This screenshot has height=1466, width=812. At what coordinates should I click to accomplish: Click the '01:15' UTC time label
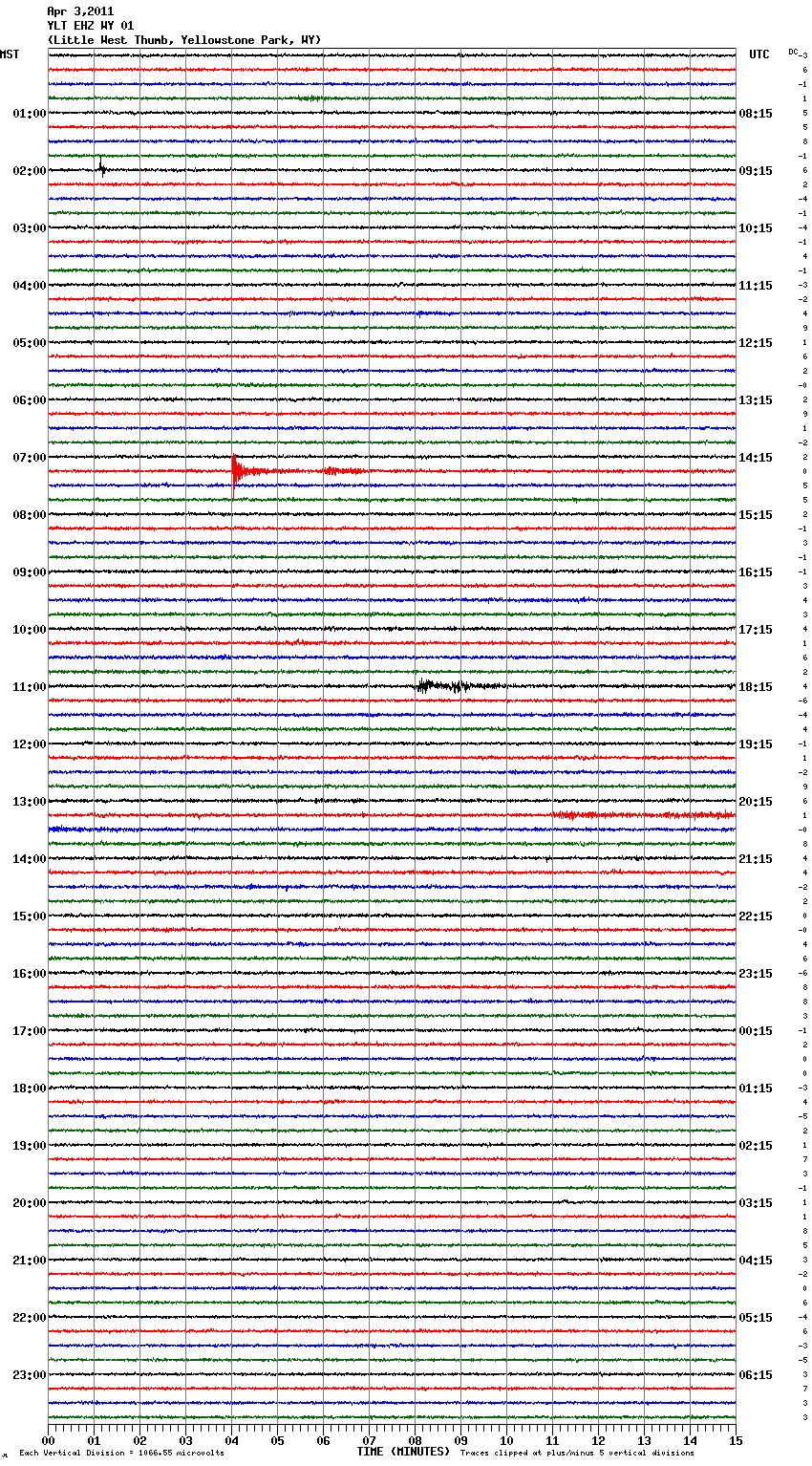click(x=756, y=1089)
